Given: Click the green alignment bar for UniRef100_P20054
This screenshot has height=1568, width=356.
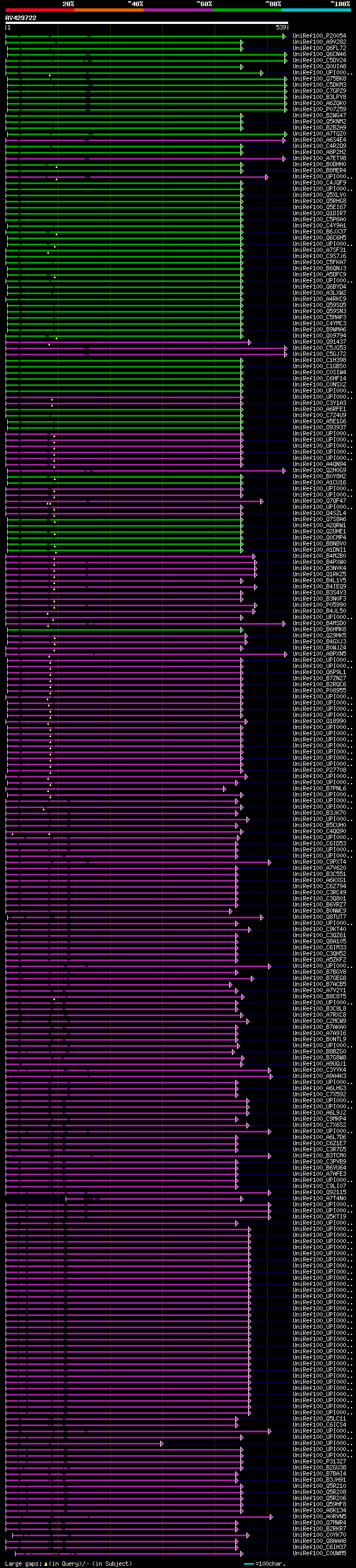Looking at the screenshot, I should (145, 36).
